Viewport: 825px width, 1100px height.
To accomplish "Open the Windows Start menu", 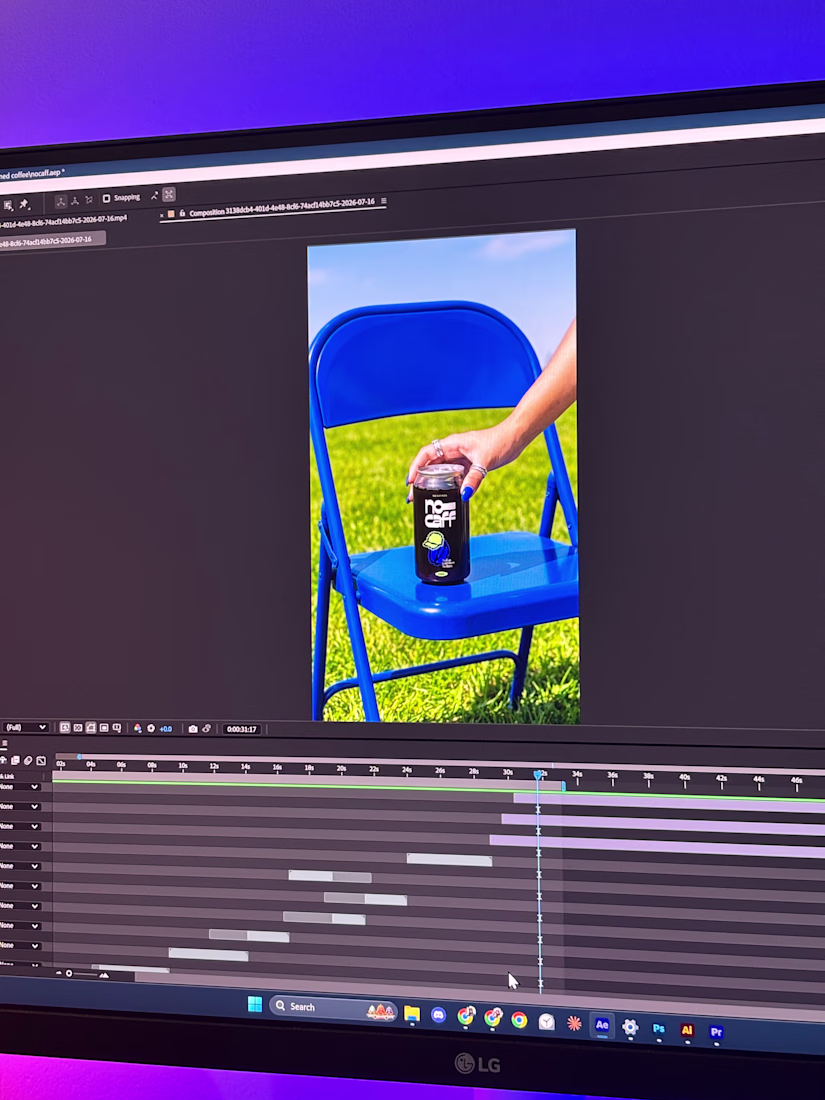I will 255,1005.
